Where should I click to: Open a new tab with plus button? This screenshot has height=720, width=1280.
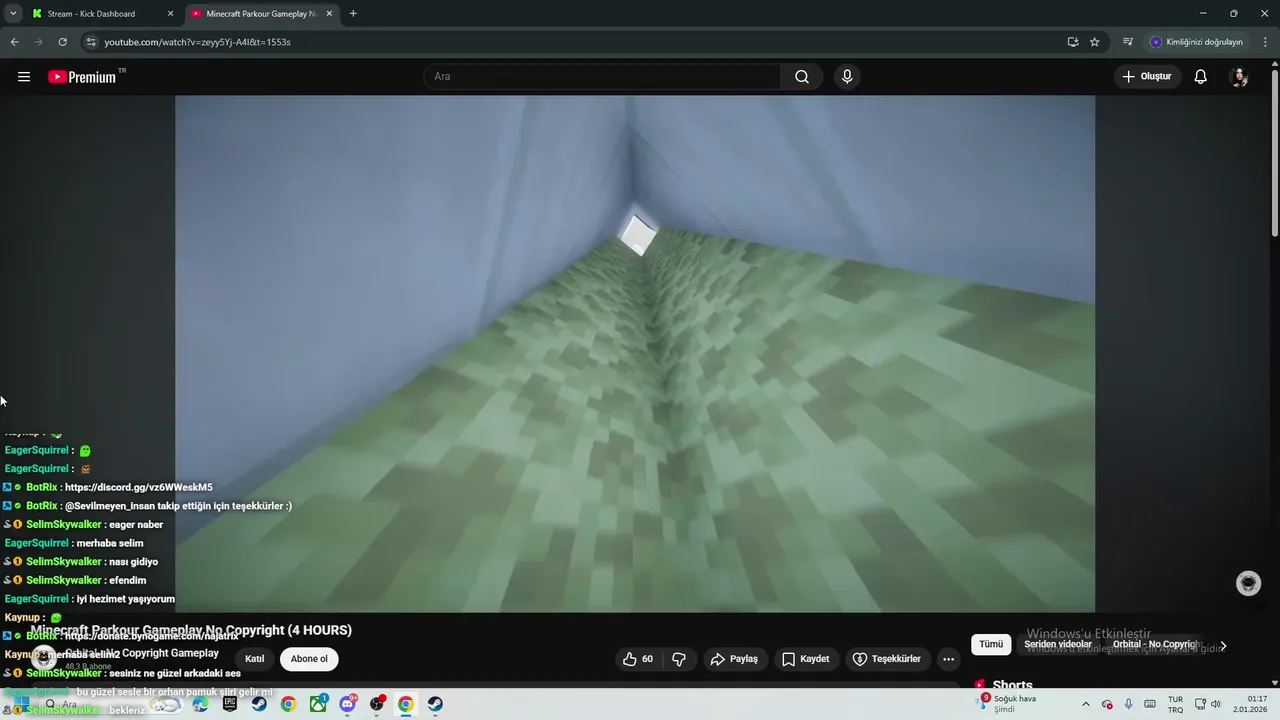click(x=353, y=14)
